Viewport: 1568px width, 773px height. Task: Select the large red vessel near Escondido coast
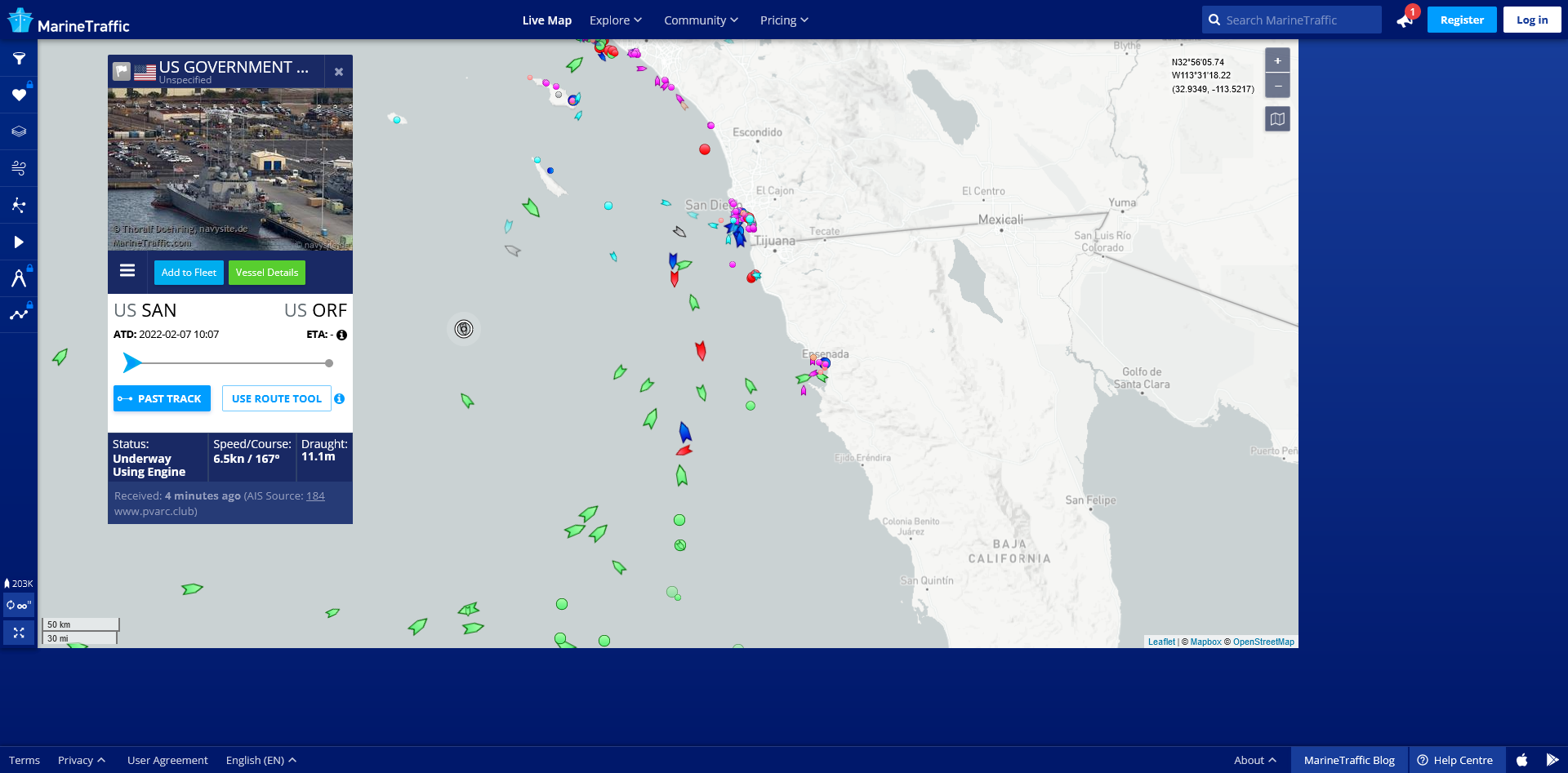coord(705,149)
